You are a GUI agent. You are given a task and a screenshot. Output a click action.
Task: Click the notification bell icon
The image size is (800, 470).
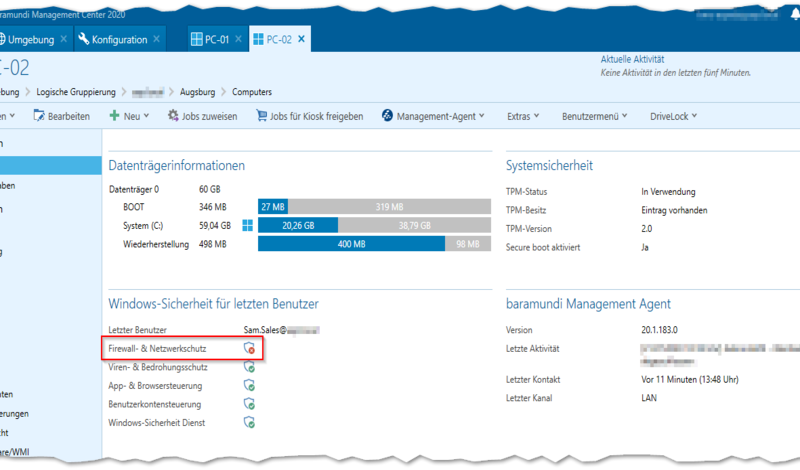click(795, 15)
